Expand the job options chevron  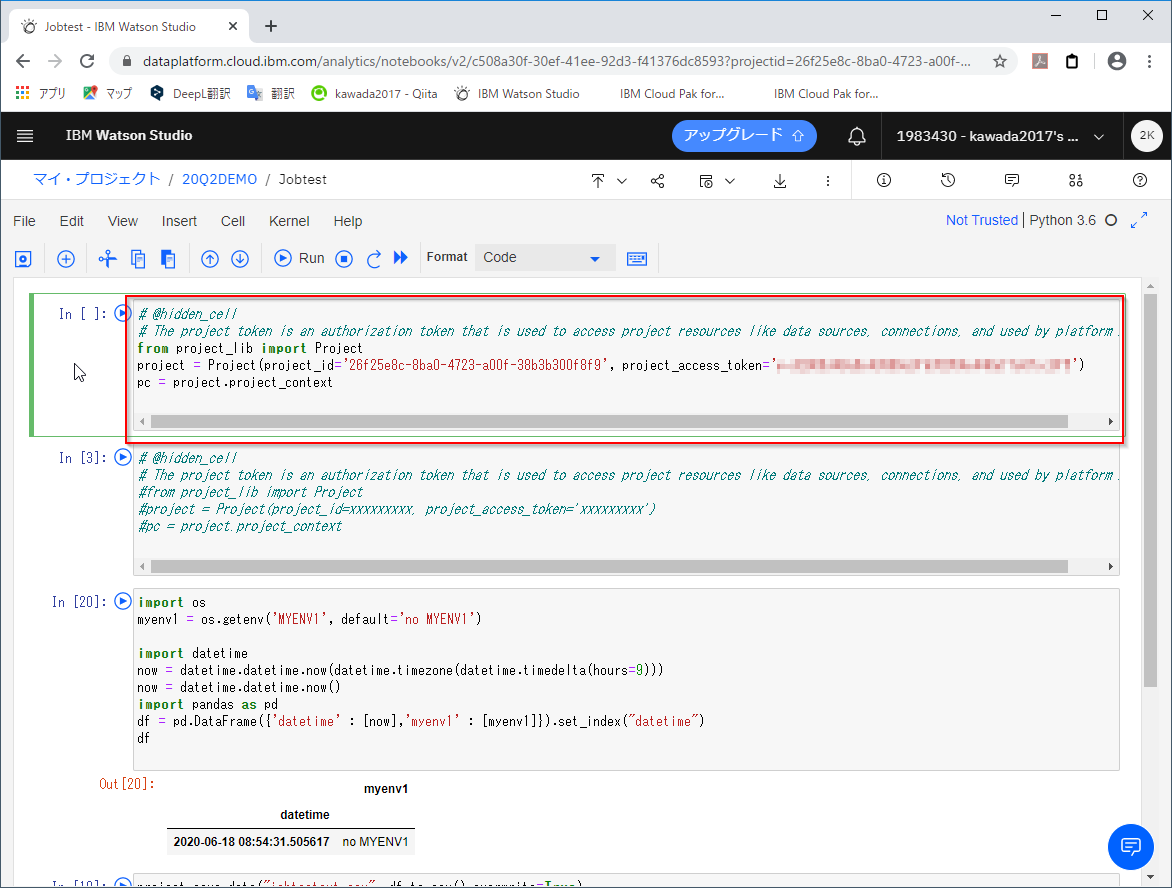coord(730,181)
